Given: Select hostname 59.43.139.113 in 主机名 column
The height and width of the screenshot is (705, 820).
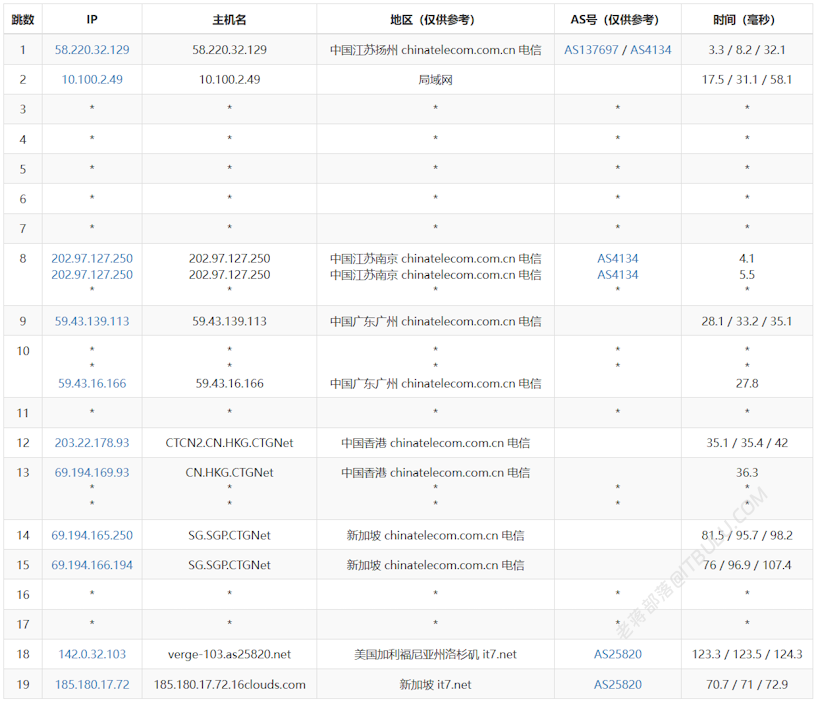Looking at the screenshot, I should 229,321.
